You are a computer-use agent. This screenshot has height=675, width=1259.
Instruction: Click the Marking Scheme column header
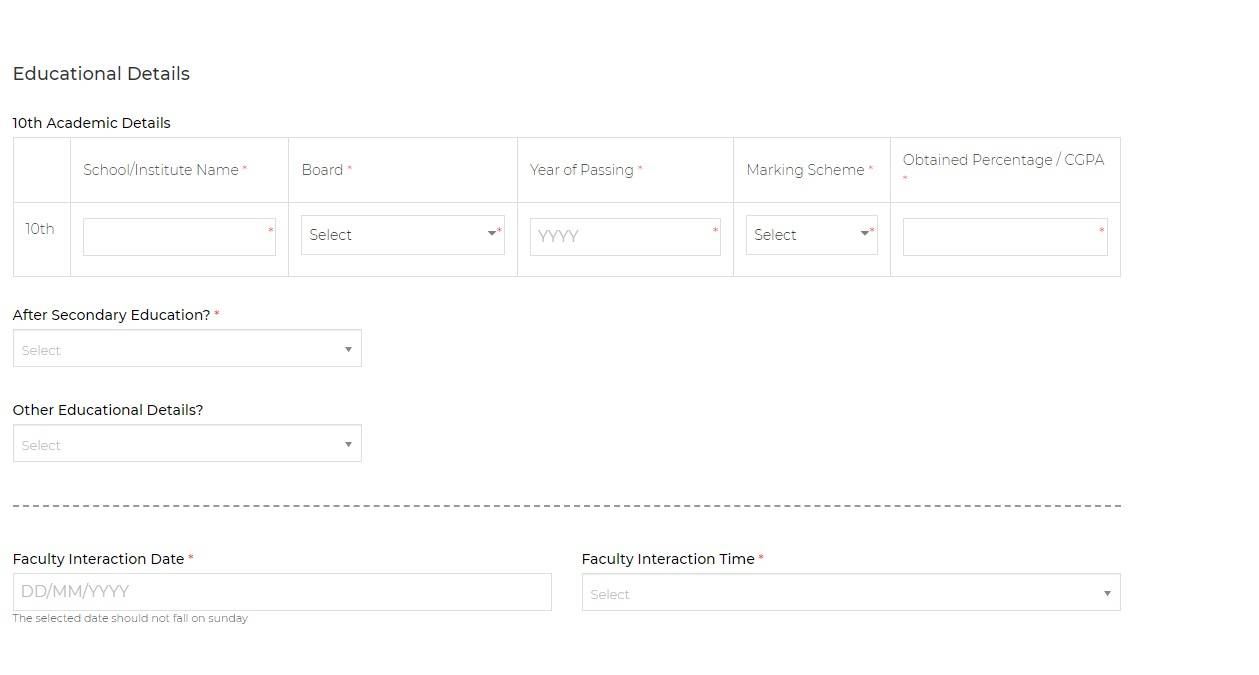(805, 170)
